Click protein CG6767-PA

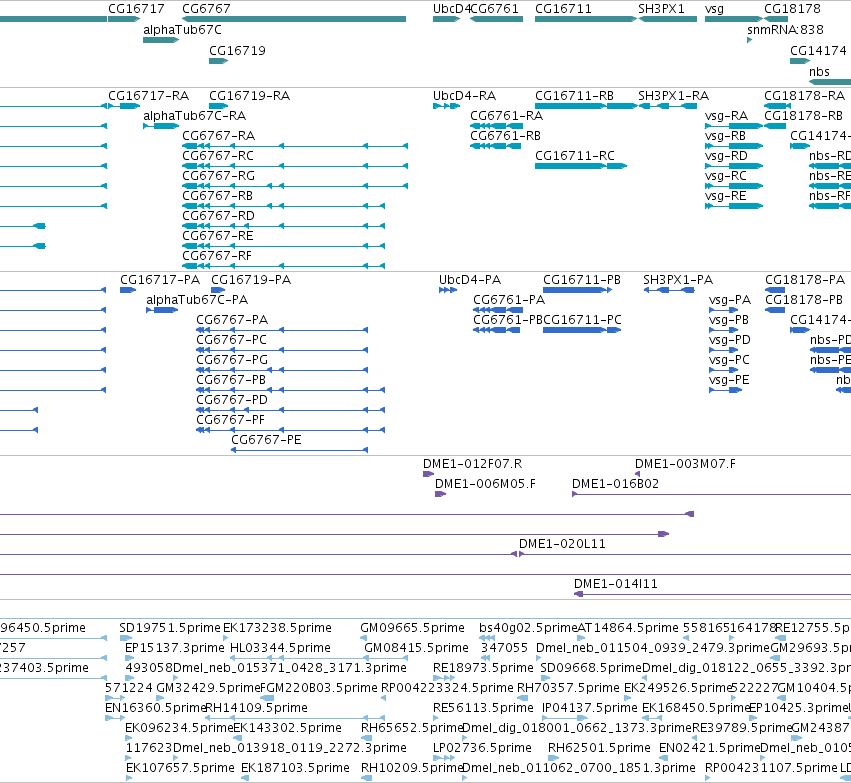click(232, 320)
